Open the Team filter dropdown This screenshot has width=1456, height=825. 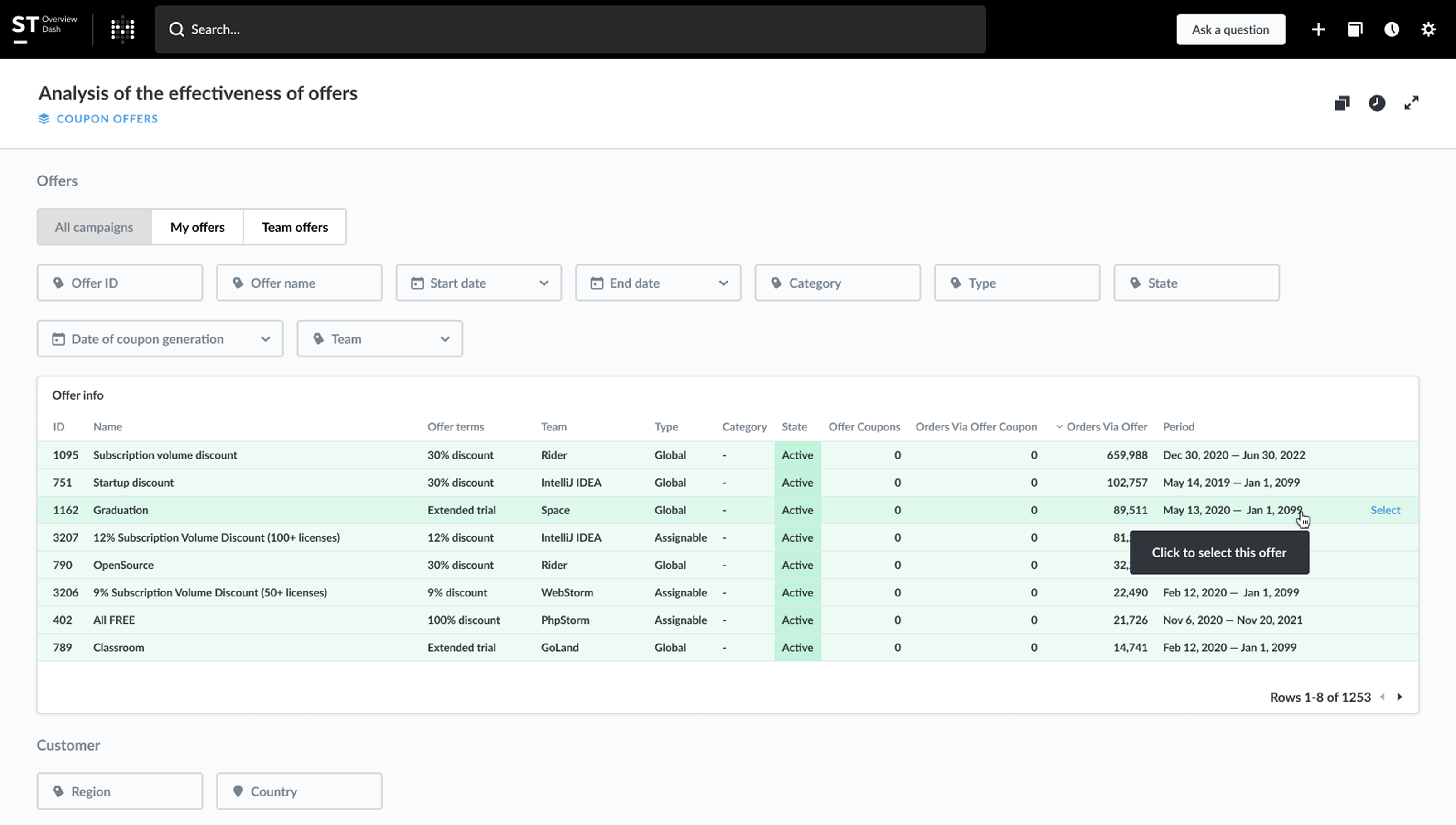click(x=379, y=339)
